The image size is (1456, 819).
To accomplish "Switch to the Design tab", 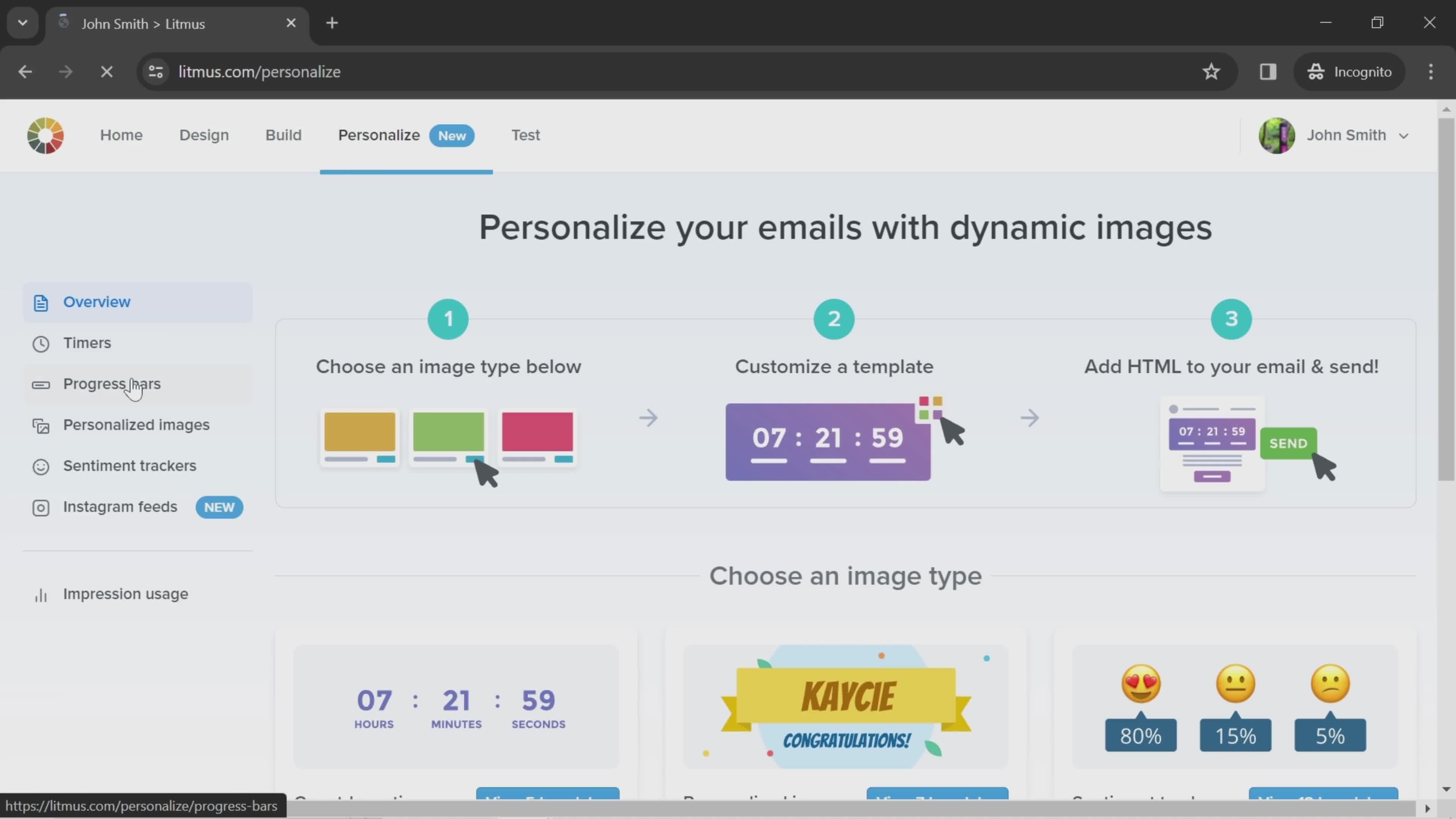I will pos(204,135).
